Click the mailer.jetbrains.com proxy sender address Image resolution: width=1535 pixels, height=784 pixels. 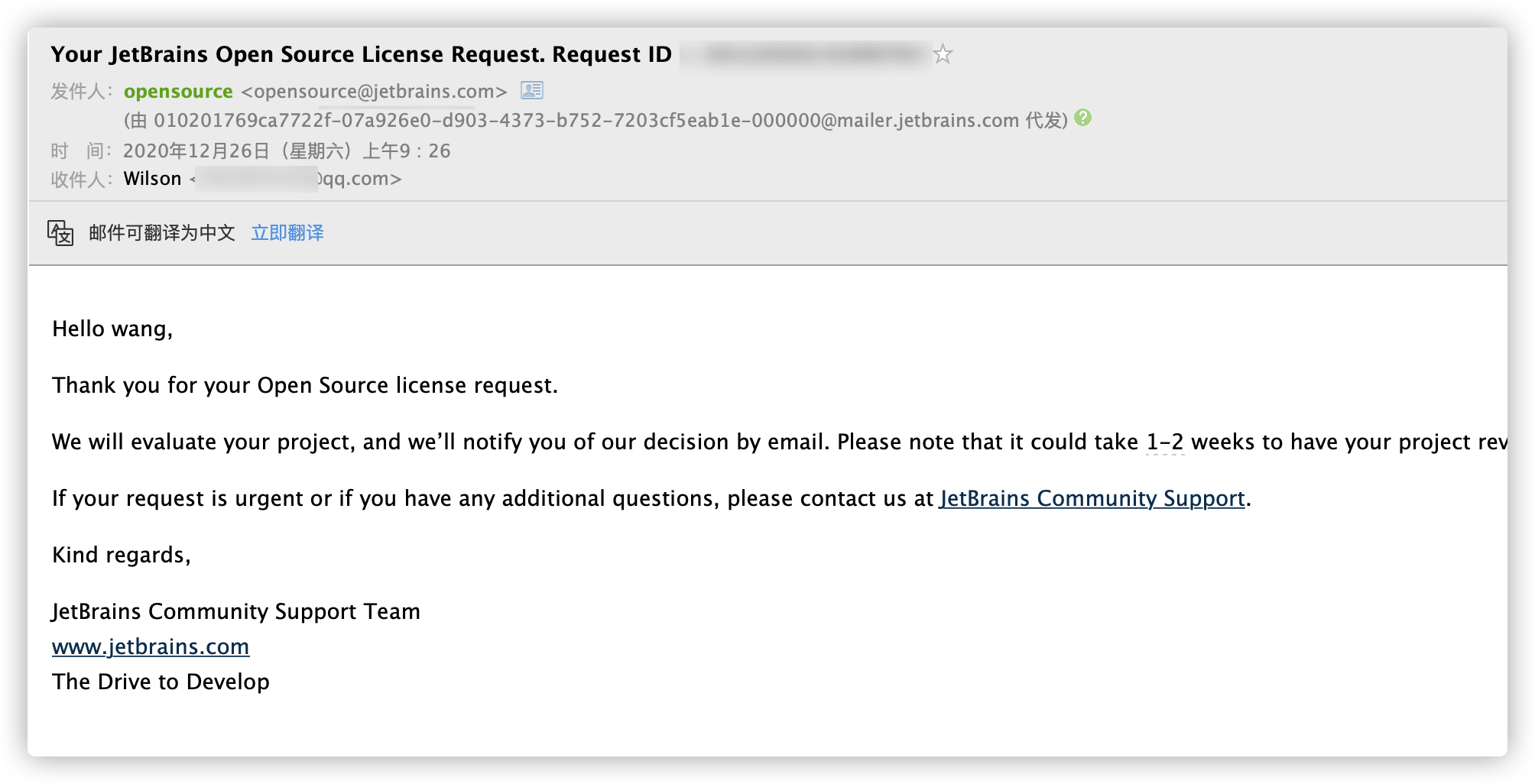[586, 121]
